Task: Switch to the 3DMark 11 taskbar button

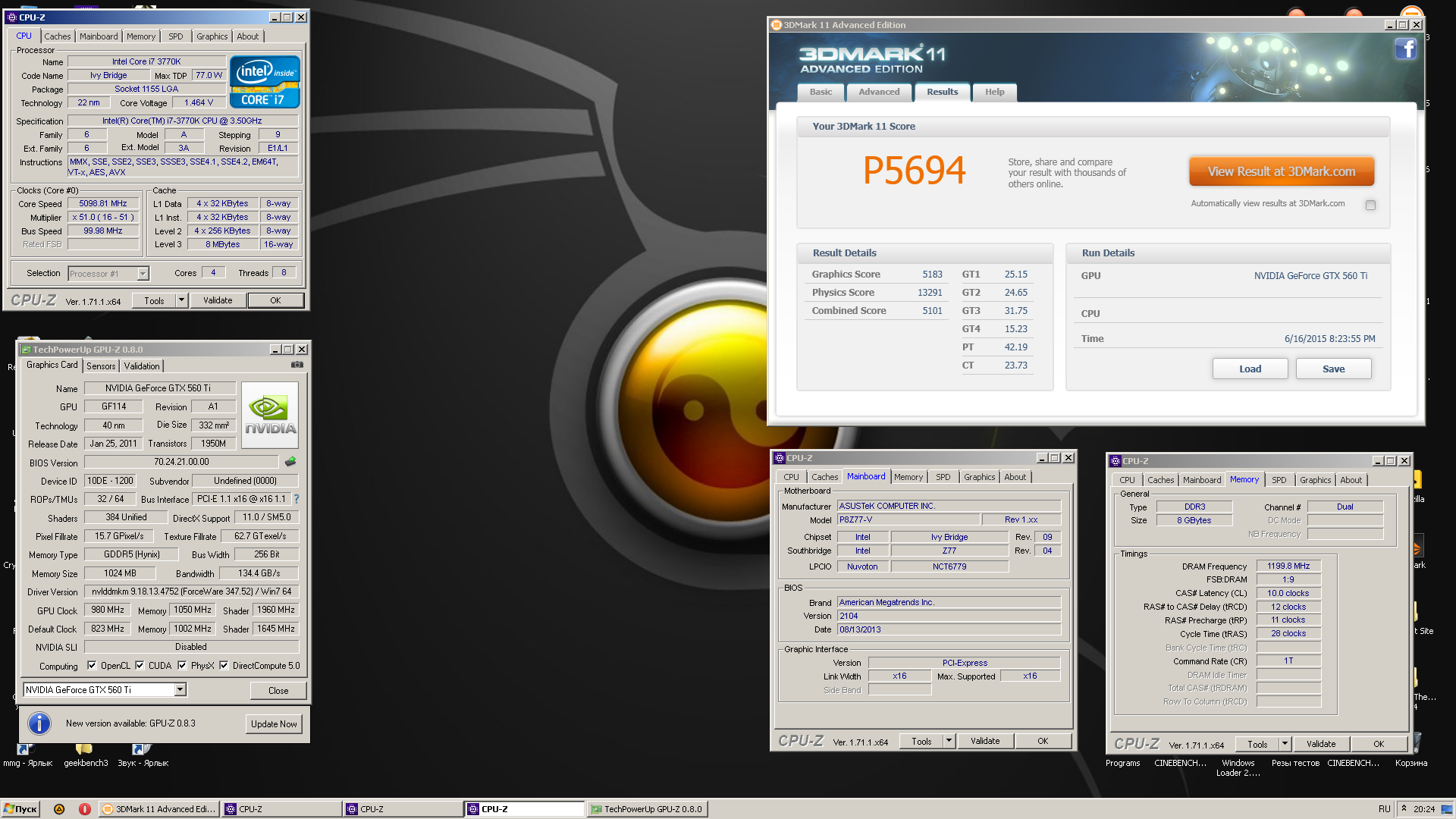Action: pyautogui.click(x=159, y=809)
